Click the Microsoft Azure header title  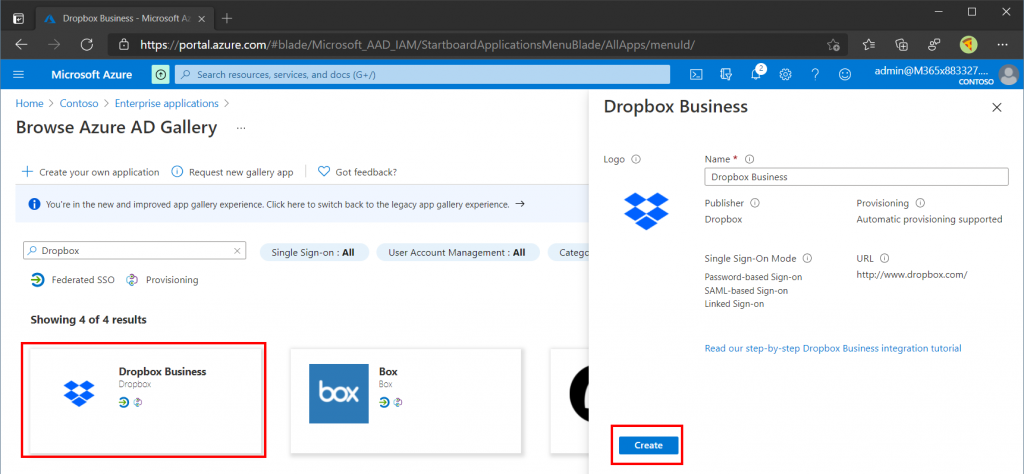[91, 74]
